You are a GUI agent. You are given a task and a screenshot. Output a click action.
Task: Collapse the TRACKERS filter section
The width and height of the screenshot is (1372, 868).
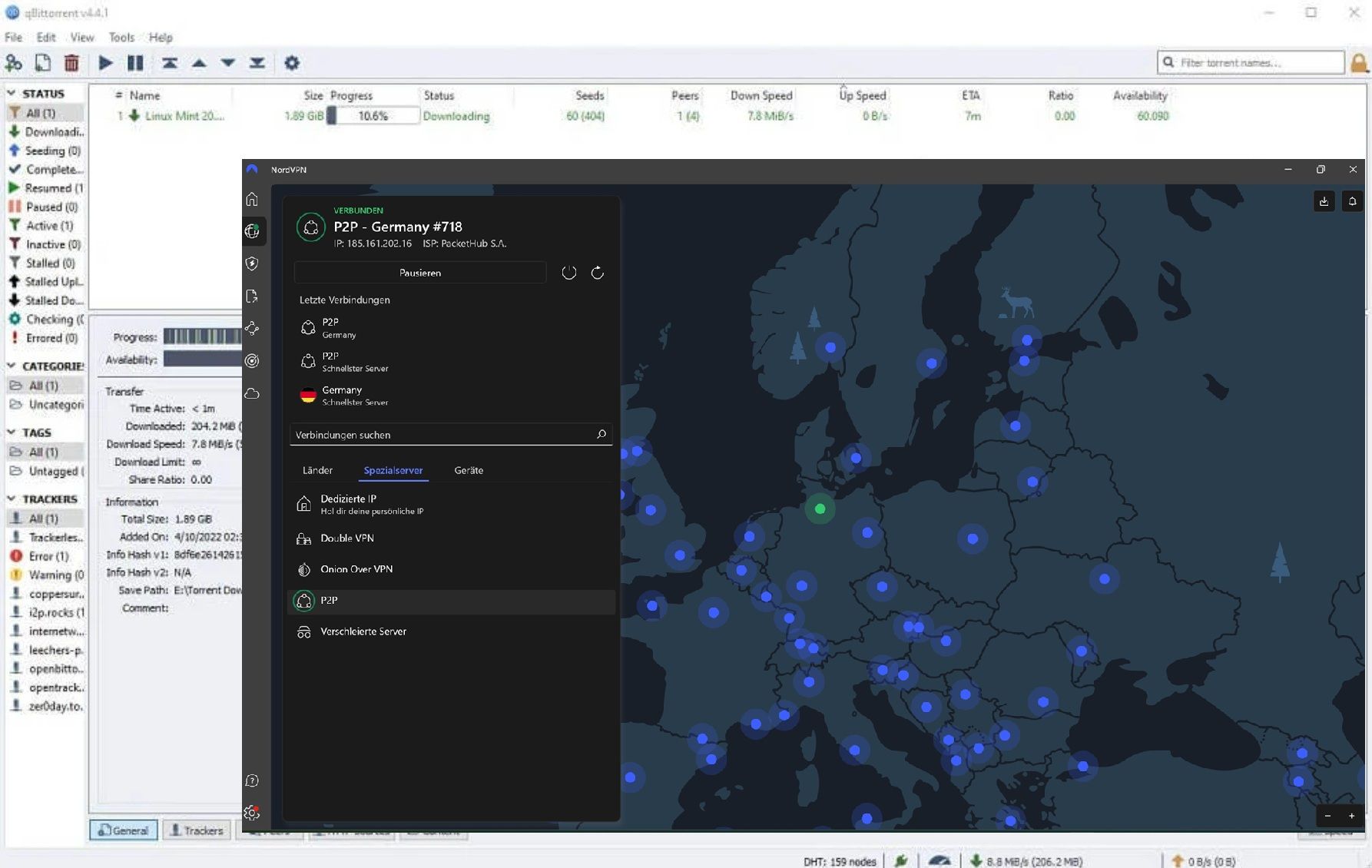point(12,499)
